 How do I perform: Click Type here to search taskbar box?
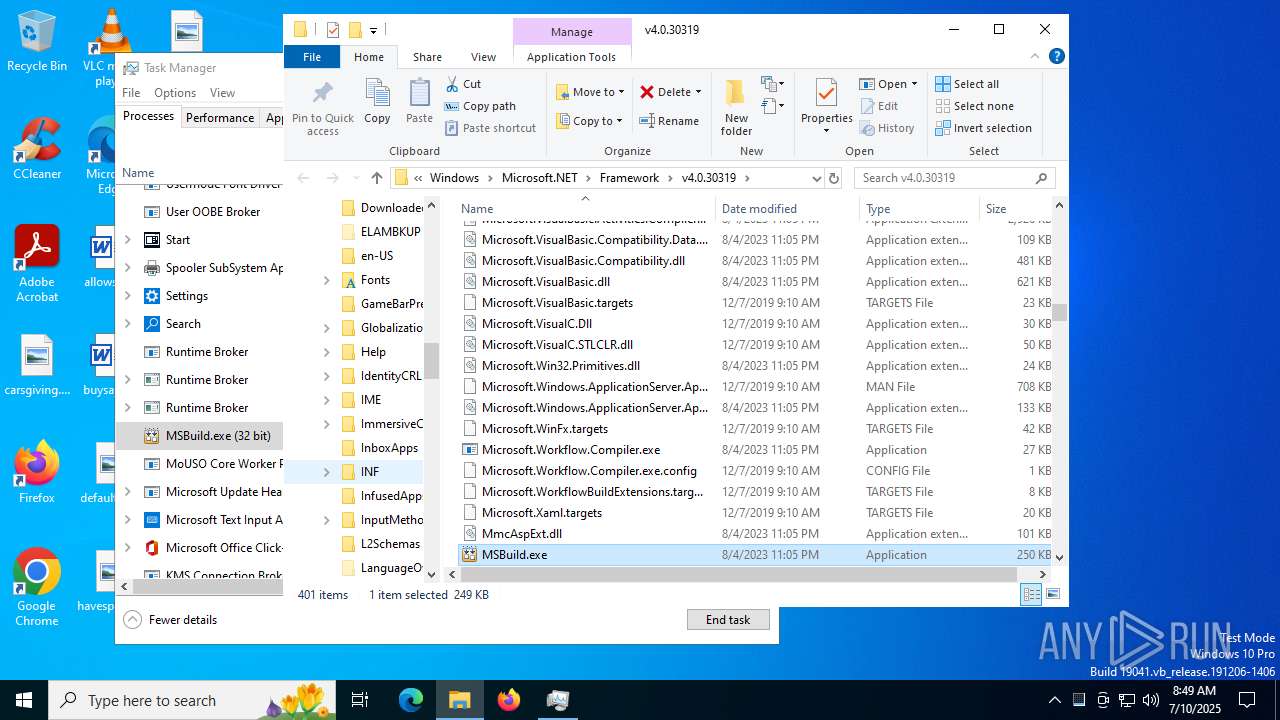tap(192, 700)
